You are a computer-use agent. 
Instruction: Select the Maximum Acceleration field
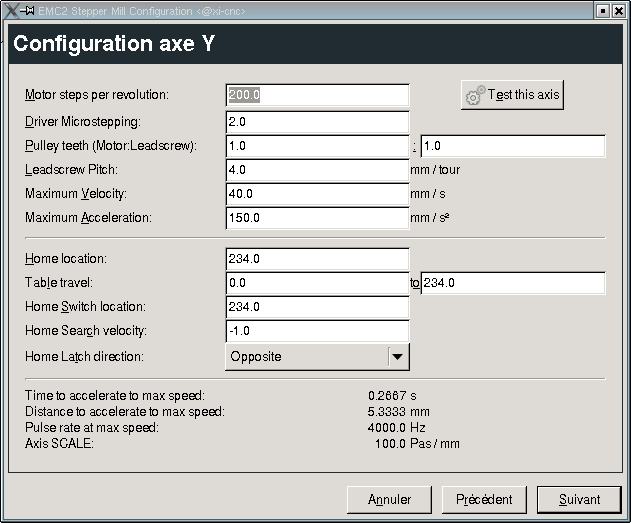click(x=318, y=218)
